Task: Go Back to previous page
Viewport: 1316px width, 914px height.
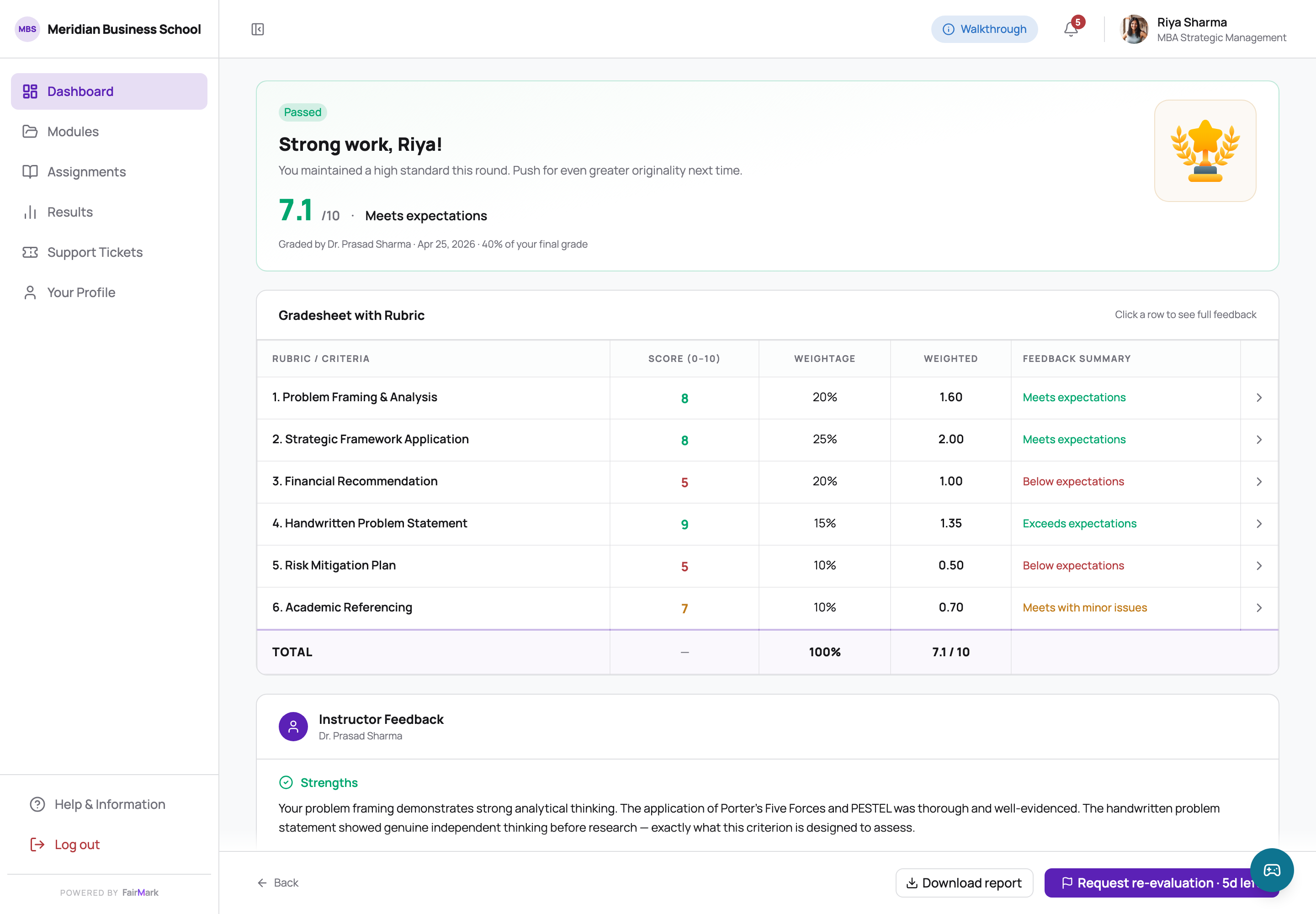Action: pyautogui.click(x=278, y=883)
